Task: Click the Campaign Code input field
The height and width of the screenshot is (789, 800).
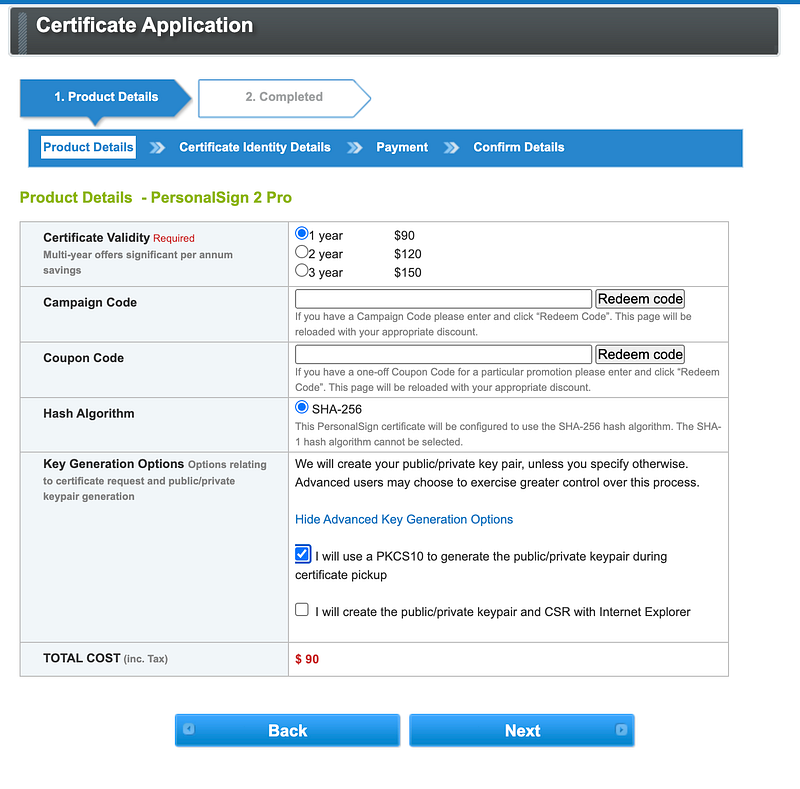Action: 443,299
